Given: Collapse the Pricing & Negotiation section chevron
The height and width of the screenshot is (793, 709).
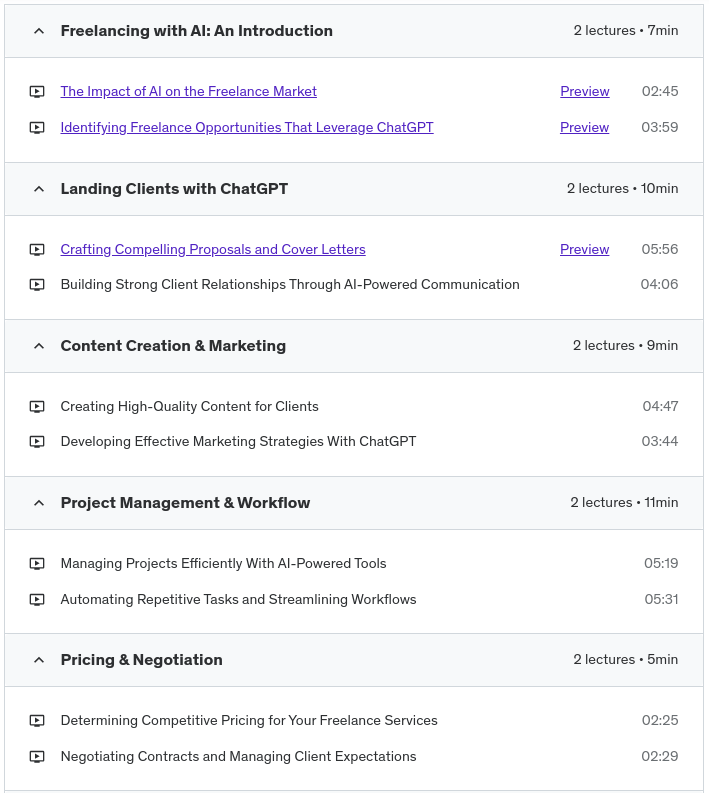Looking at the screenshot, I should 39,660.
